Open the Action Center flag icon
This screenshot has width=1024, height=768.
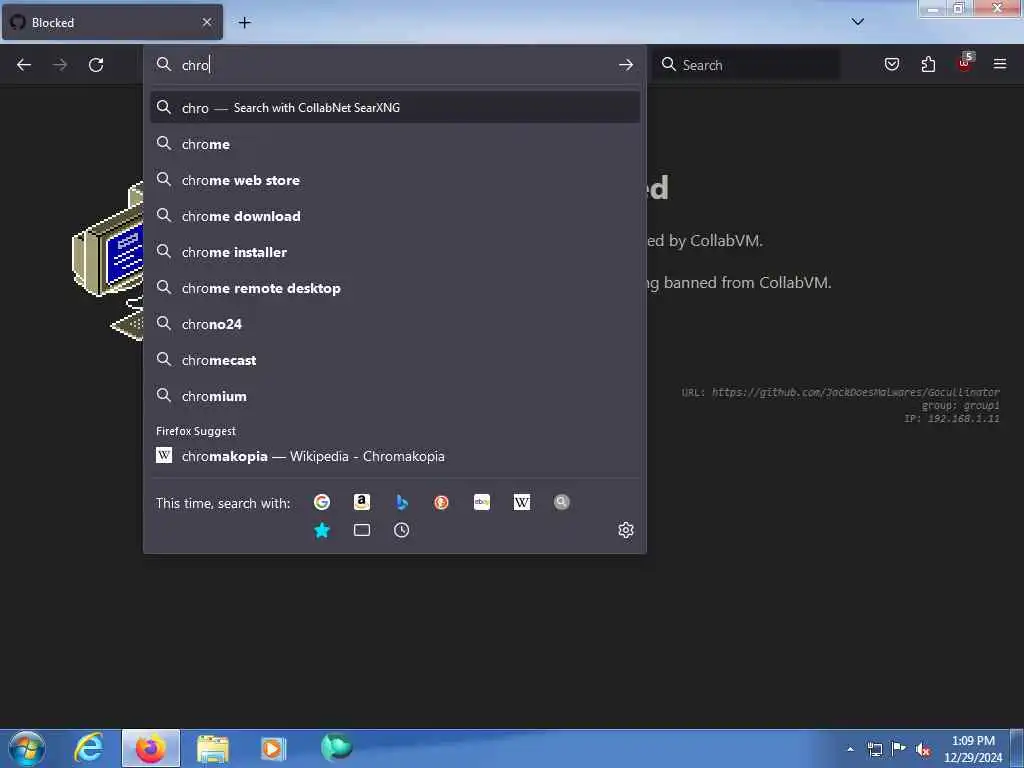point(899,748)
